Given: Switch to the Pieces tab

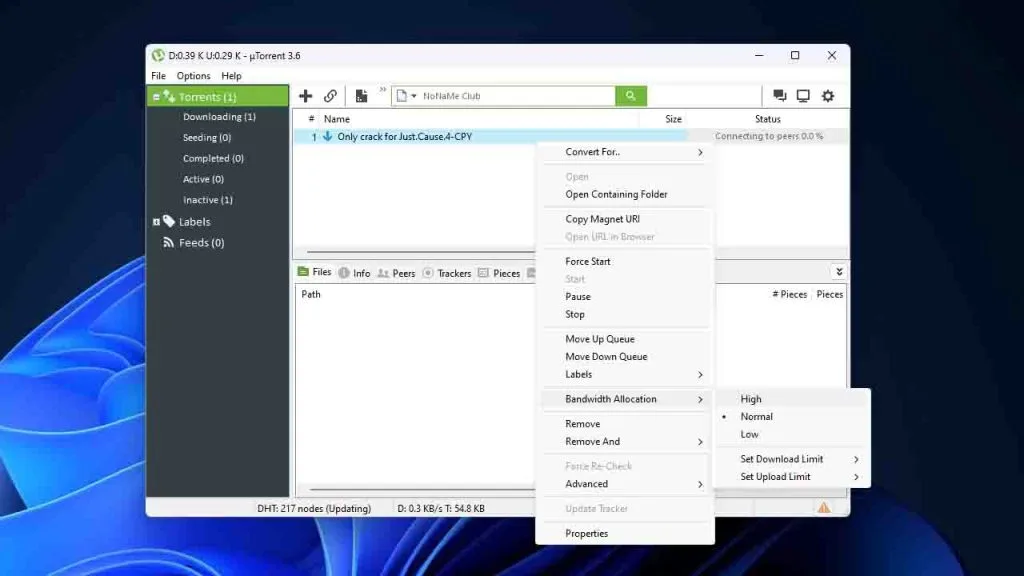Looking at the screenshot, I should point(499,273).
